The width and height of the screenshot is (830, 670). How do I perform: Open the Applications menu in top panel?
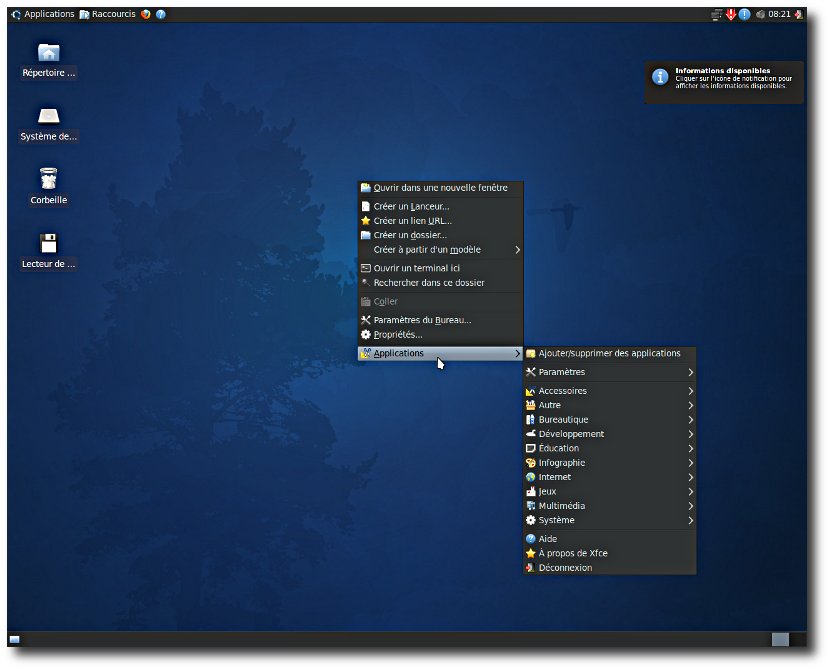43,14
